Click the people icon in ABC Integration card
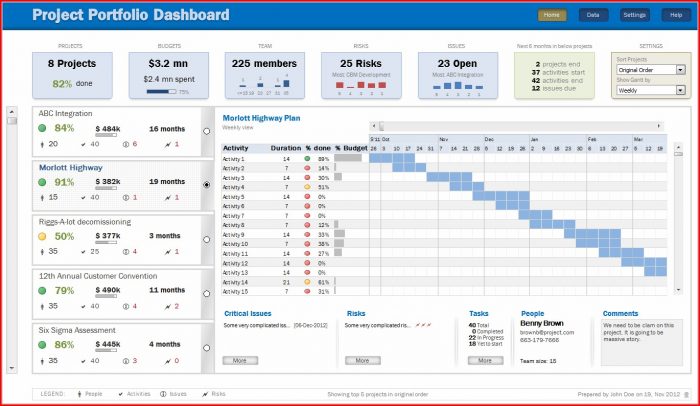The width and height of the screenshot is (700, 406). 42,144
